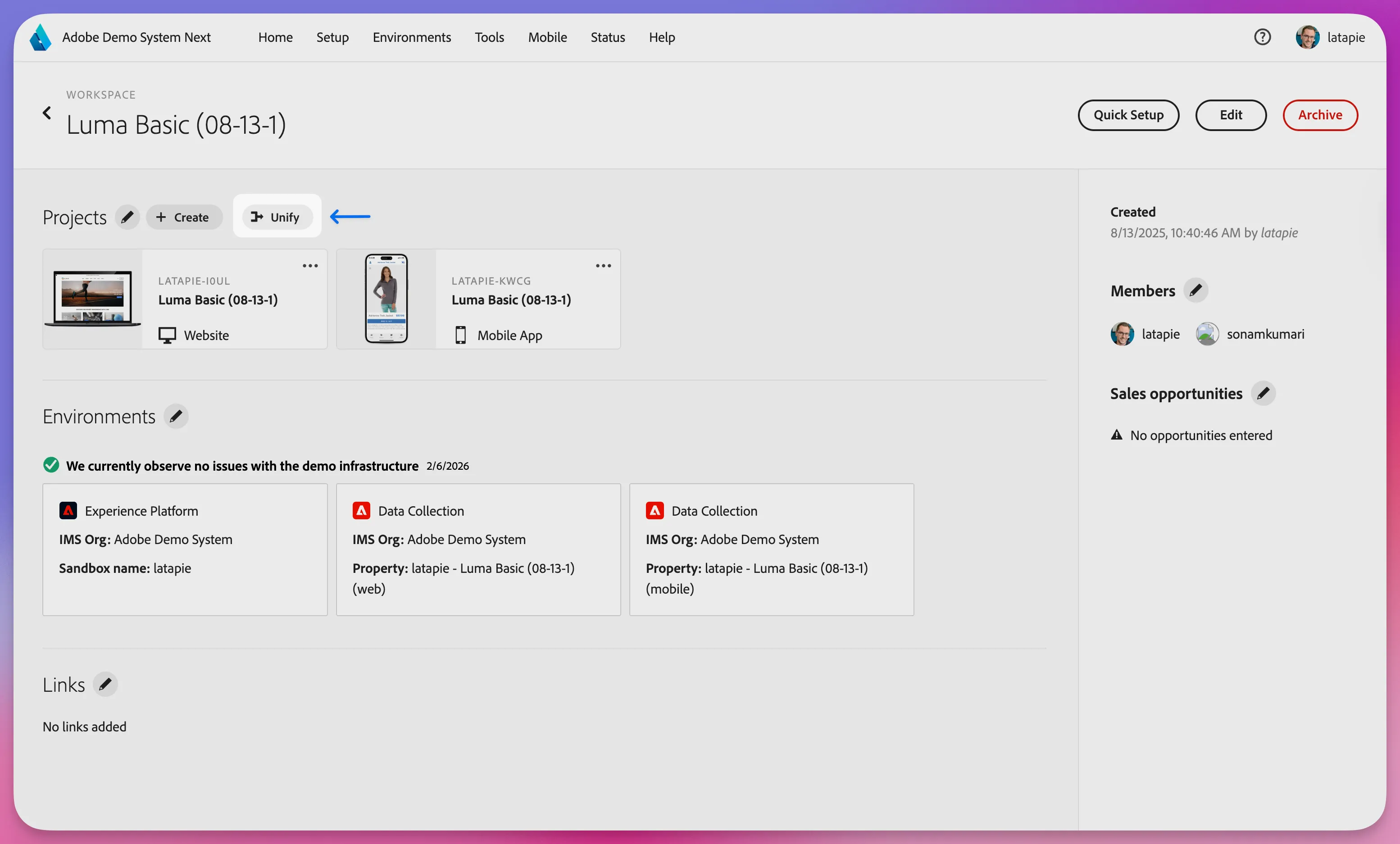Open the help question mark icon
Screen dimensions: 1400x844
pyautogui.click(x=1262, y=37)
